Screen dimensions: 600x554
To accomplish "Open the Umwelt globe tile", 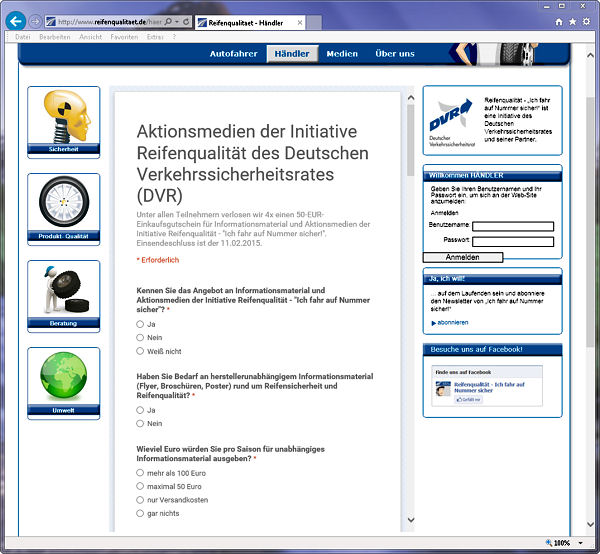I will [64, 383].
